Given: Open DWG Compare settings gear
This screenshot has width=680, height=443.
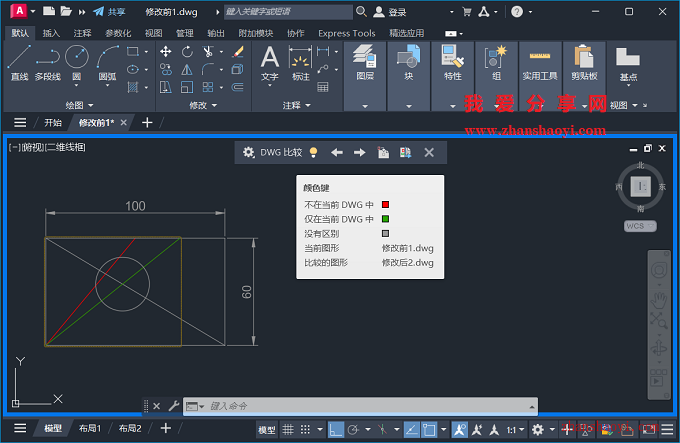Looking at the screenshot, I should pyautogui.click(x=248, y=153).
